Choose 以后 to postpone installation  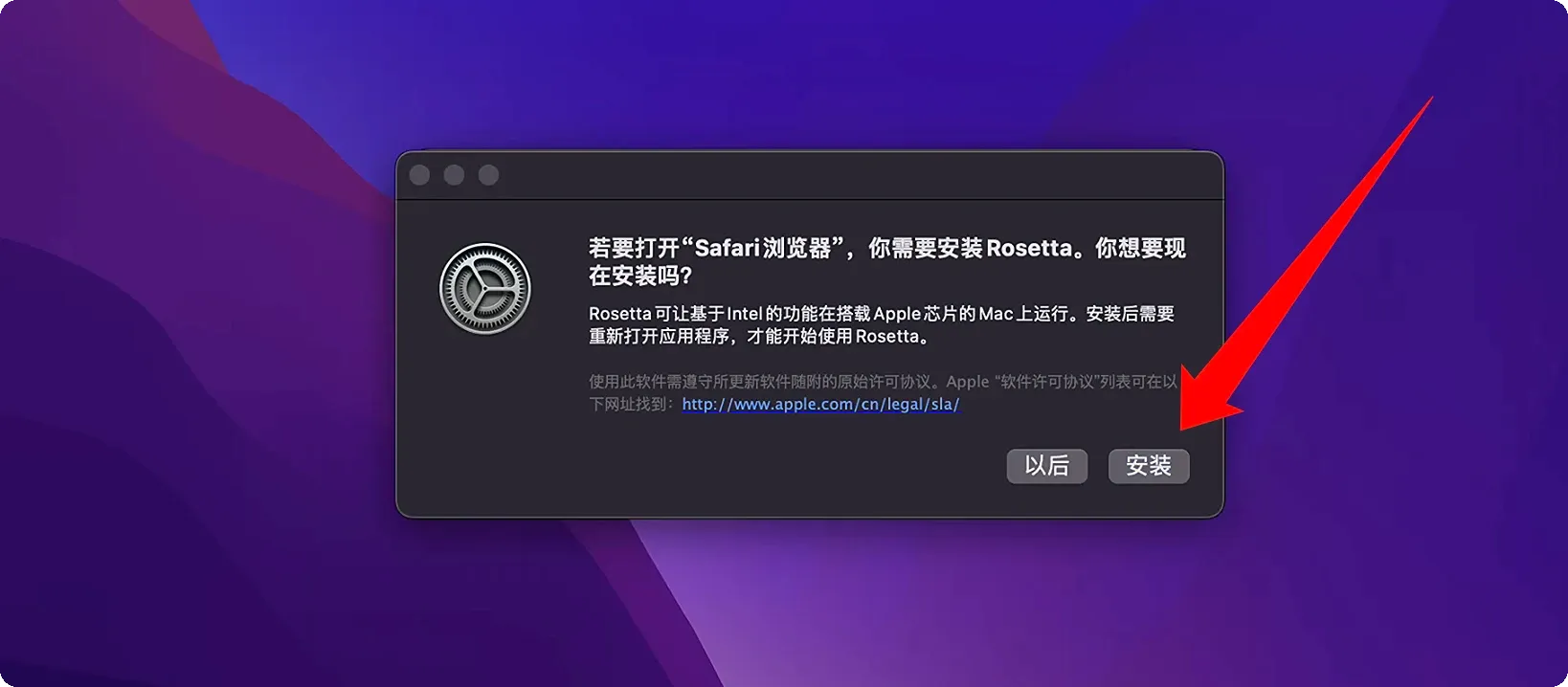coord(1046,466)
